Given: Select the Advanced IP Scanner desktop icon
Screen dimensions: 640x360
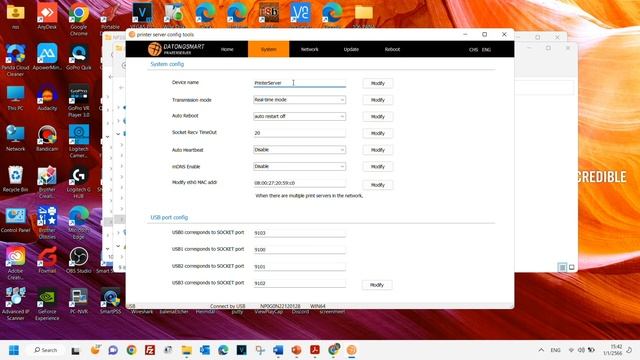Looking at the screenshot, I should (16, 303).
